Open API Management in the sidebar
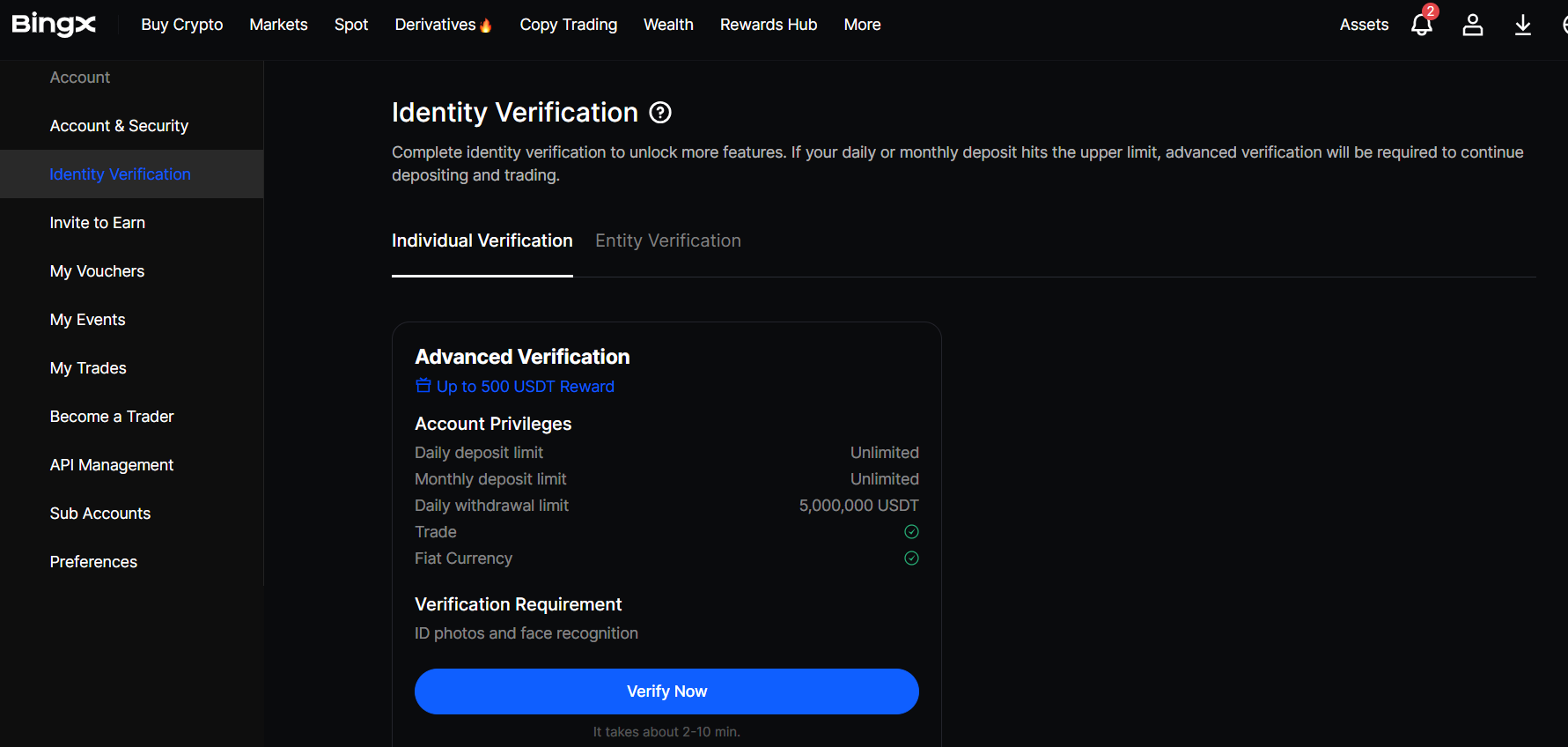The height and width of the screenshot is (747, 1568). pos(132,465)
